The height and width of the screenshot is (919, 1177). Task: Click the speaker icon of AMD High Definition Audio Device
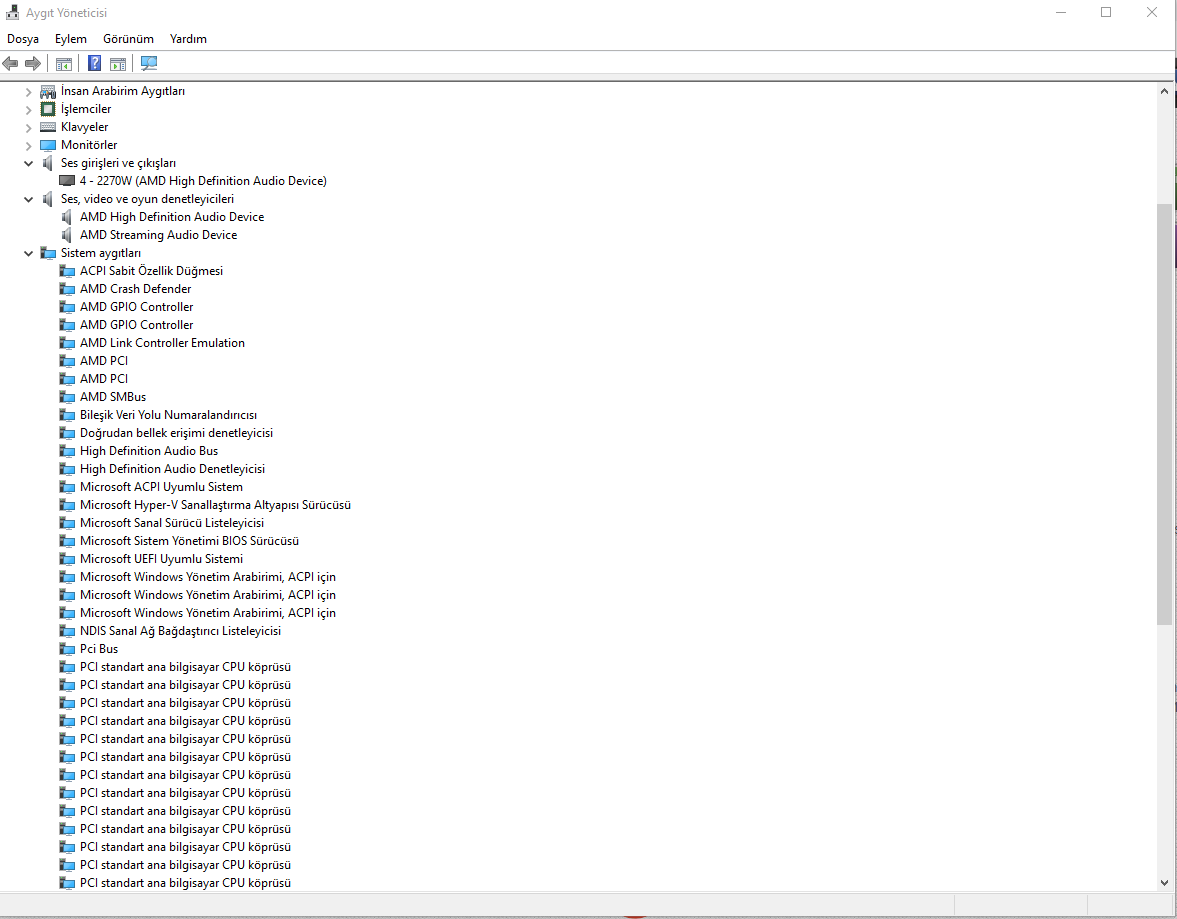(x=67, y=217)
